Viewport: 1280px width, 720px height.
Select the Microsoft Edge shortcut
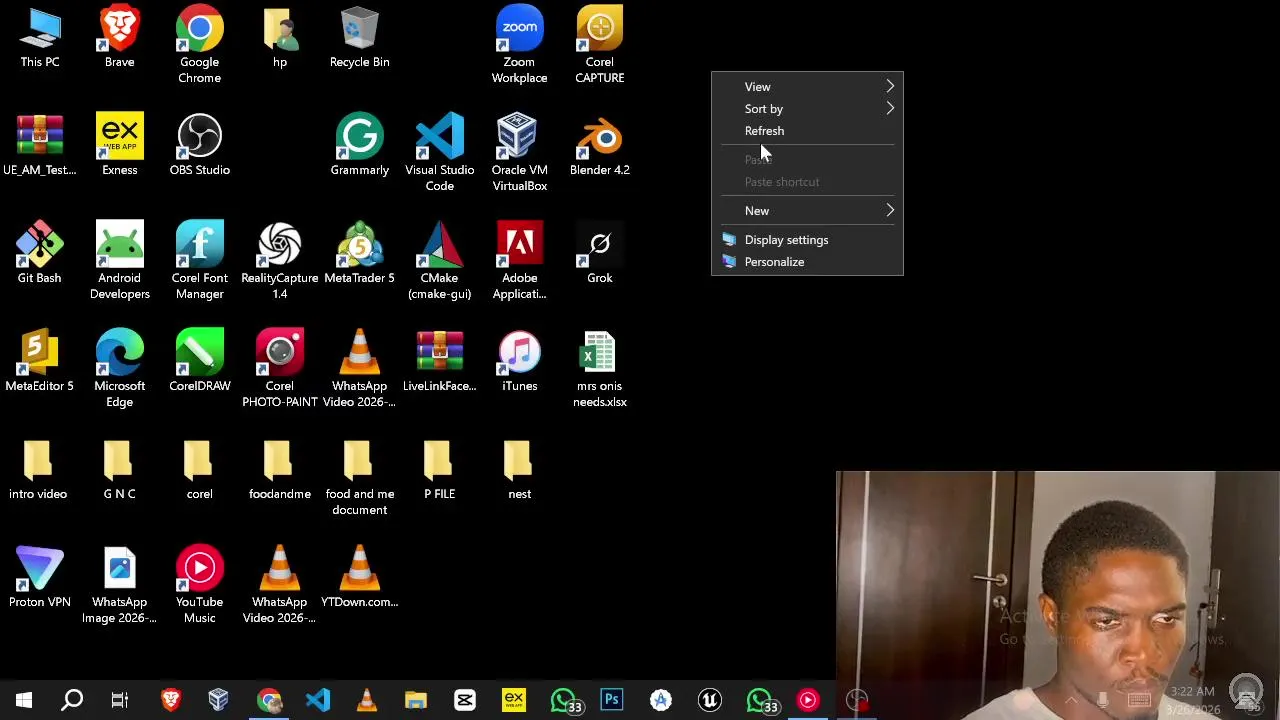pyautogui.click(x=120, y=369)
